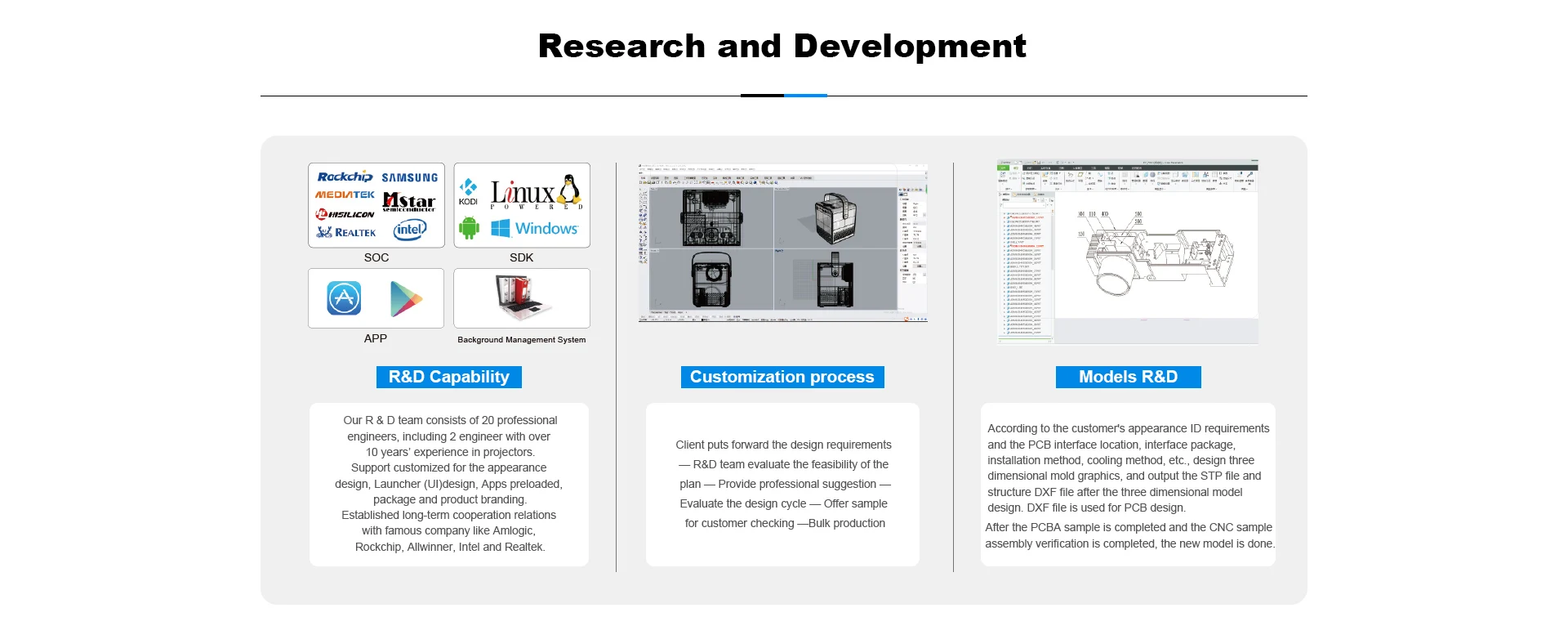Click the Google Play triangle icon

(x=406, y=299)
